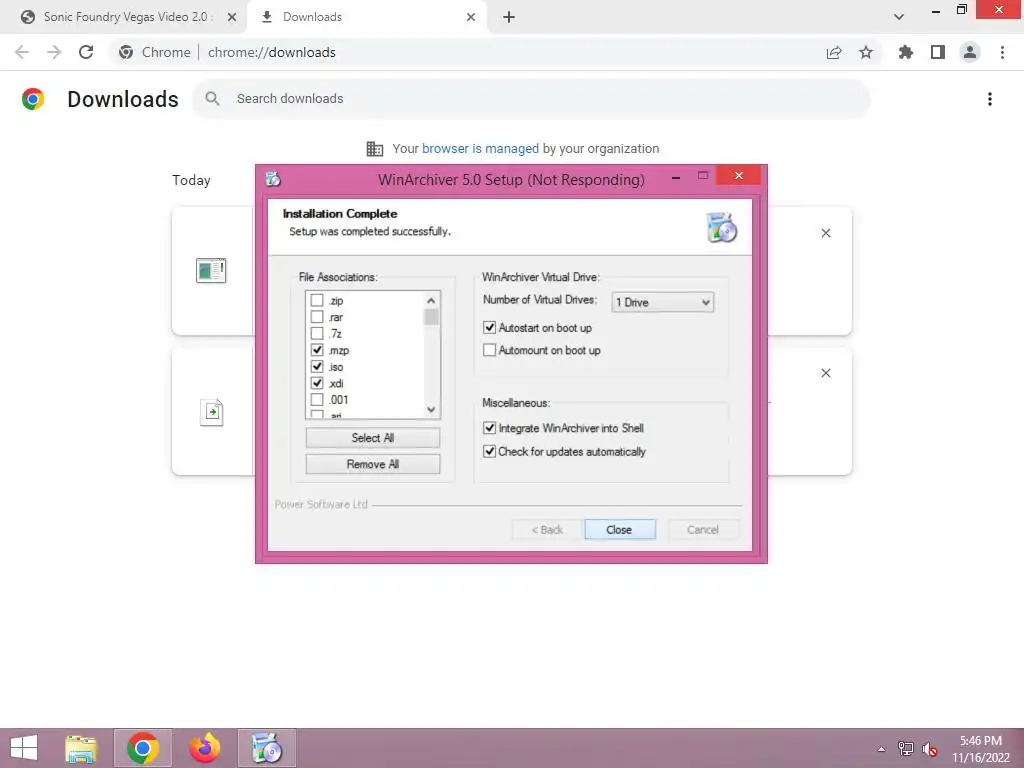Toggle Integrate WinArchiver into Shell
The height and width of the screenshot is (768, 1024).
click(x=489, y=428)
